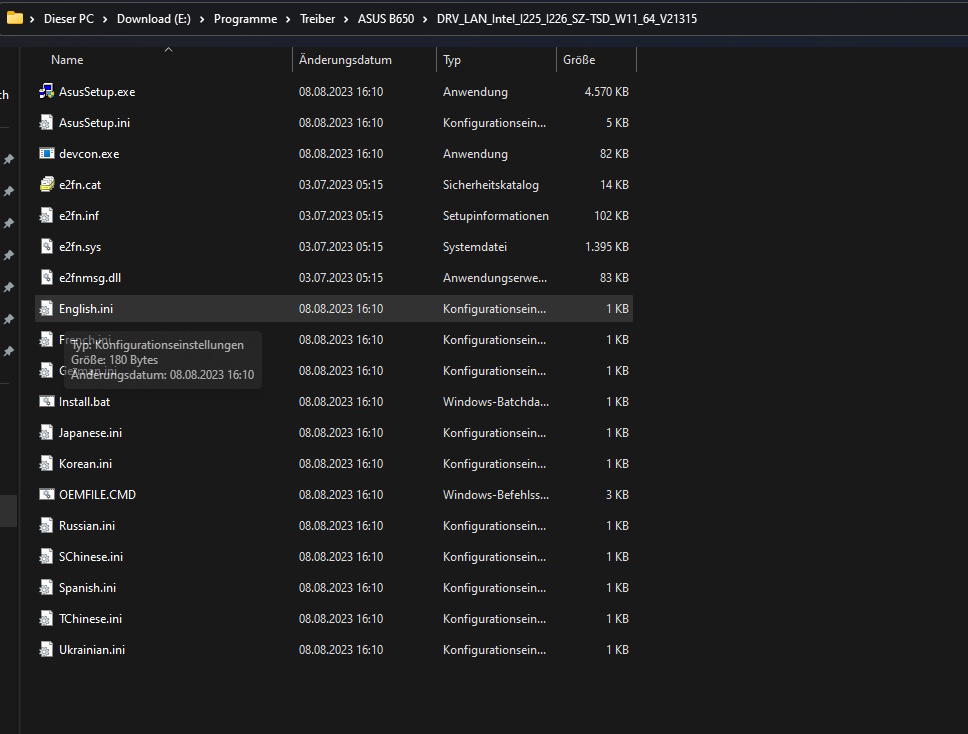Select the Ukrainian.ini file name
The image size is (968, 734).
[x=91, y=649]
